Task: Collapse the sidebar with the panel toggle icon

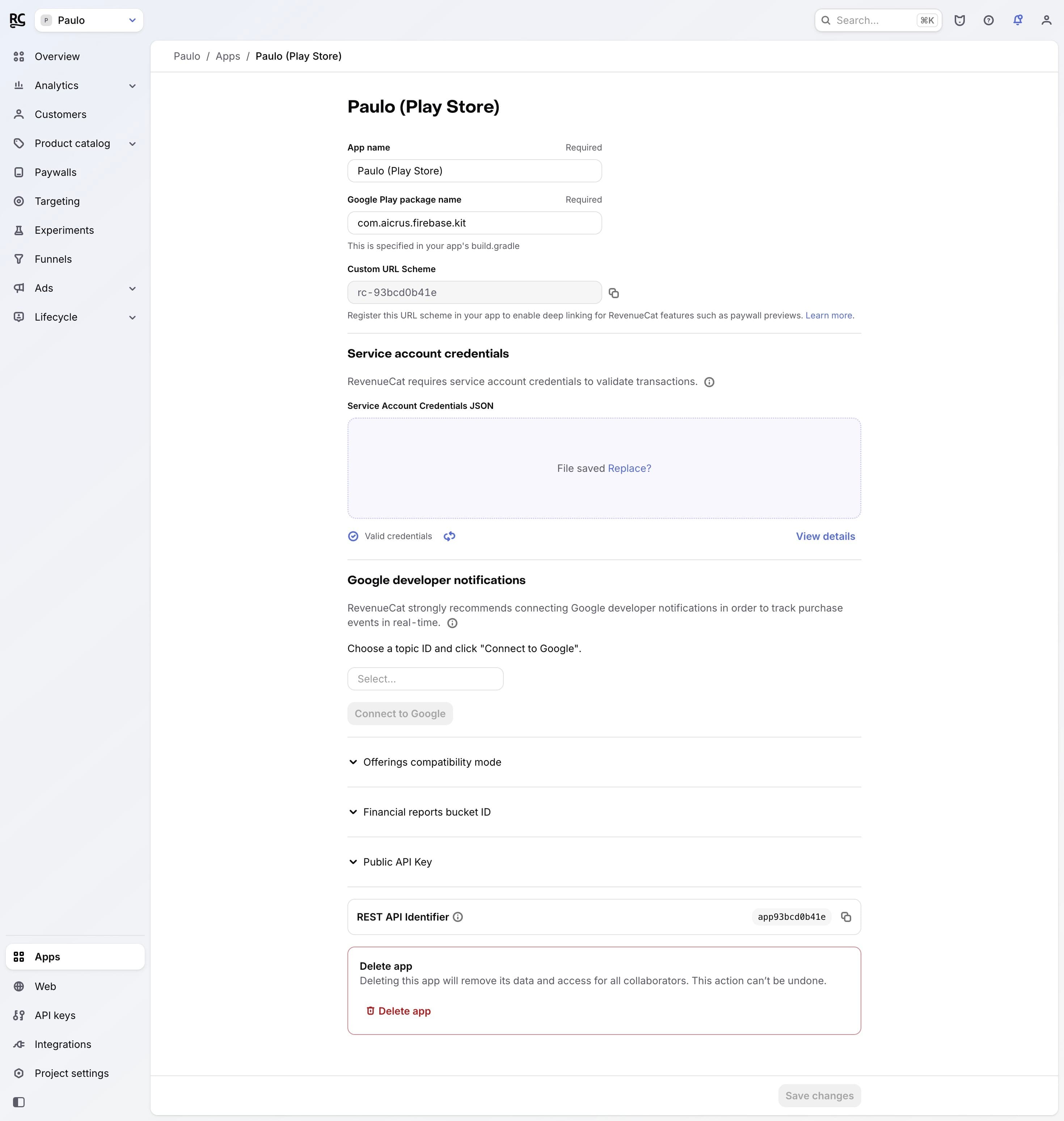Action: coord(19,1102)
